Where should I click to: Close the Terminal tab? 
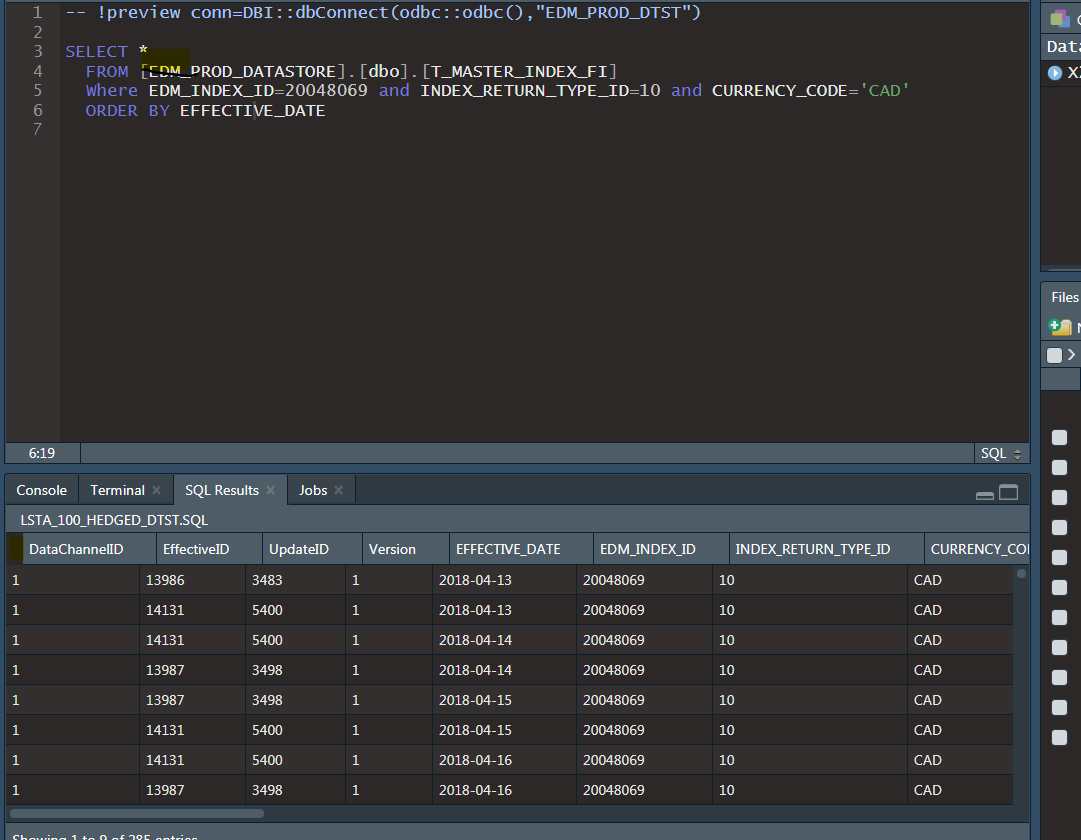[158, 490]
